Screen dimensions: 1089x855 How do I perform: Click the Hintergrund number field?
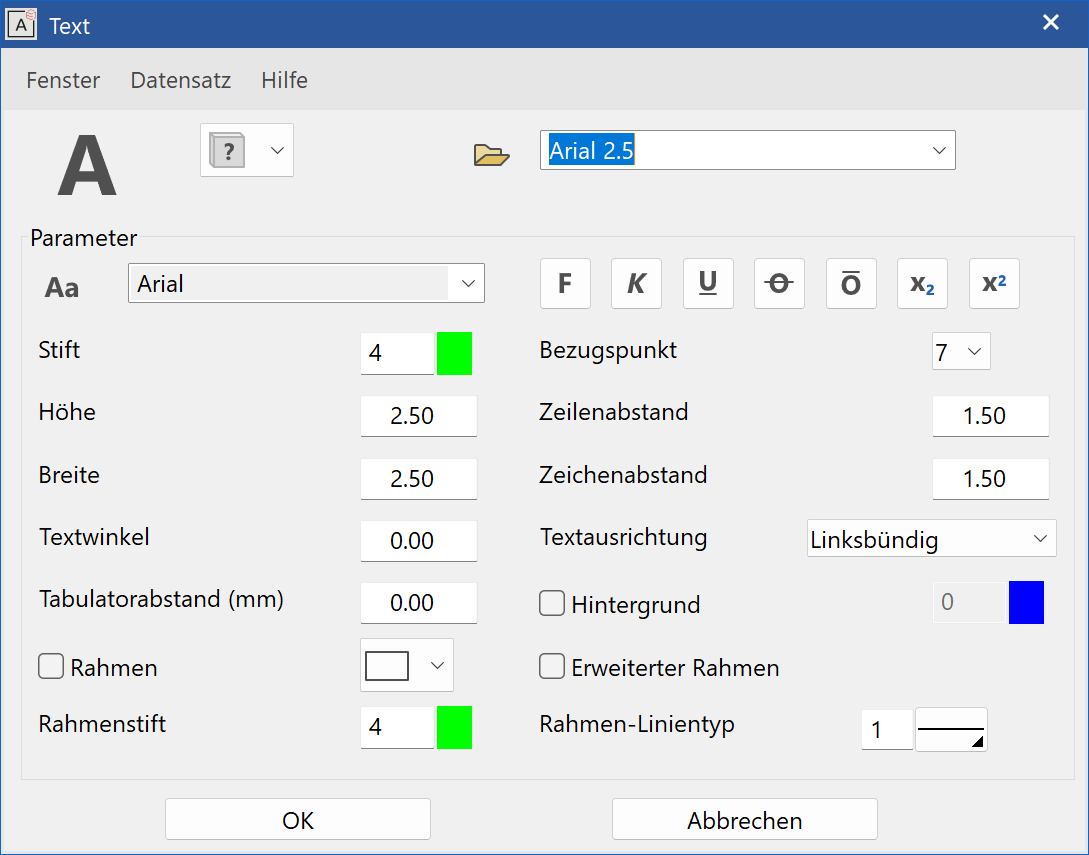970,602
